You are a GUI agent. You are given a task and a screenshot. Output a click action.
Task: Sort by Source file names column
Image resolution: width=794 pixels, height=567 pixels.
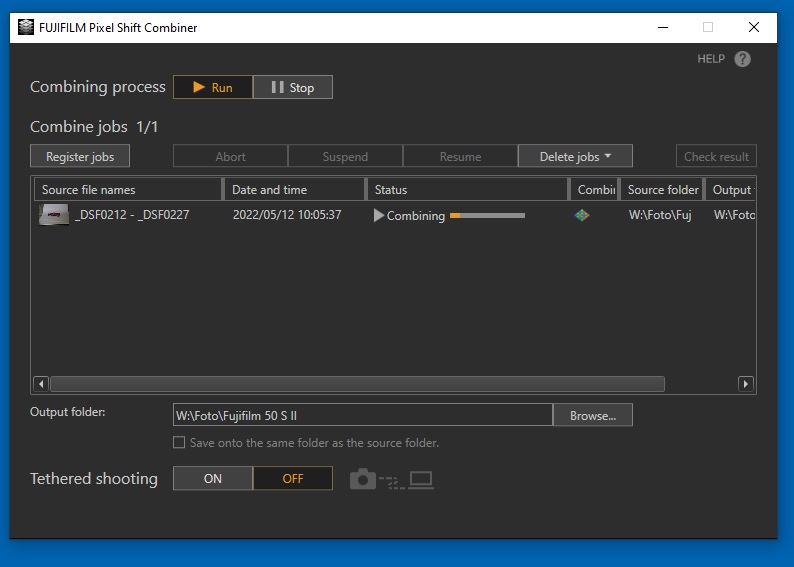click(x=128, y=190)
